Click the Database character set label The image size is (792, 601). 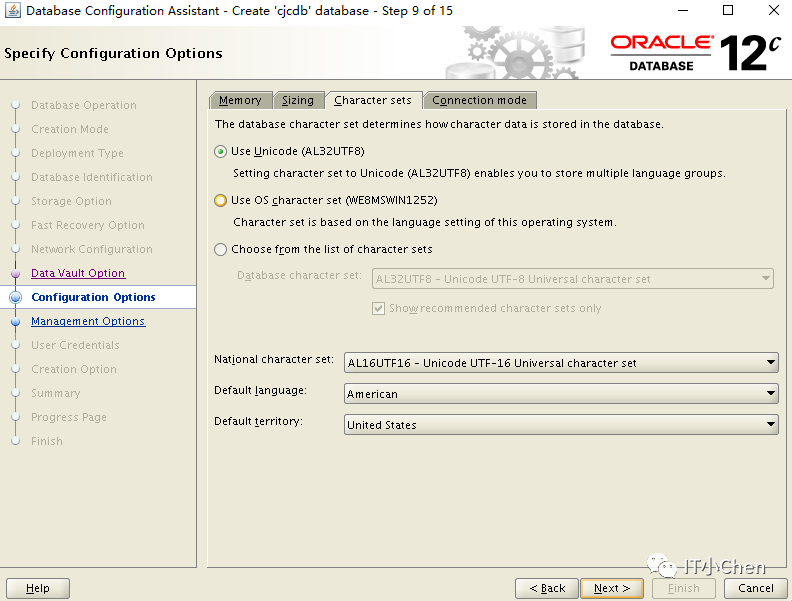[300, 275]
